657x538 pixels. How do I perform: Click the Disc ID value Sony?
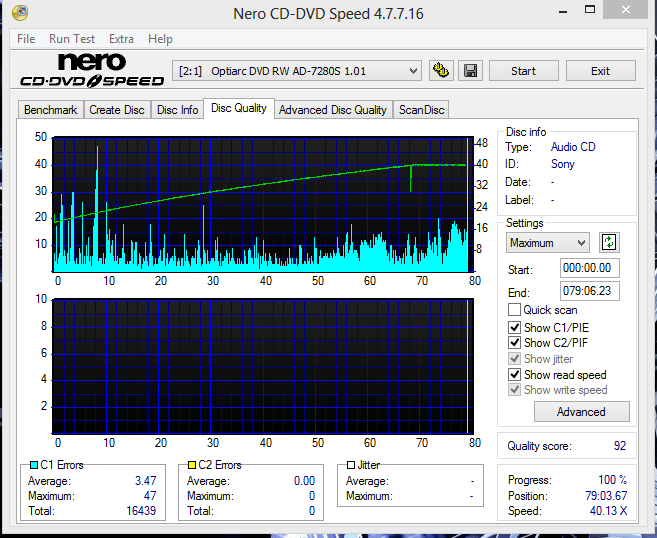pyautogui.click(x=562, y=164)
